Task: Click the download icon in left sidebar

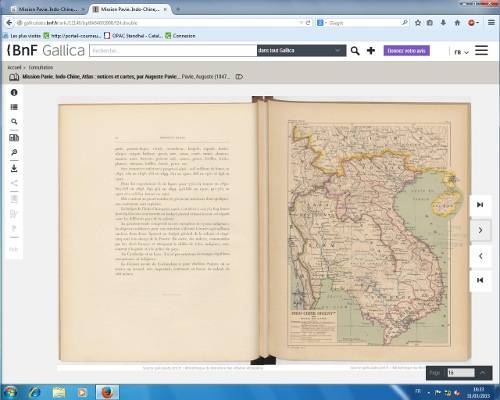Action: click(x=14, y=168)
